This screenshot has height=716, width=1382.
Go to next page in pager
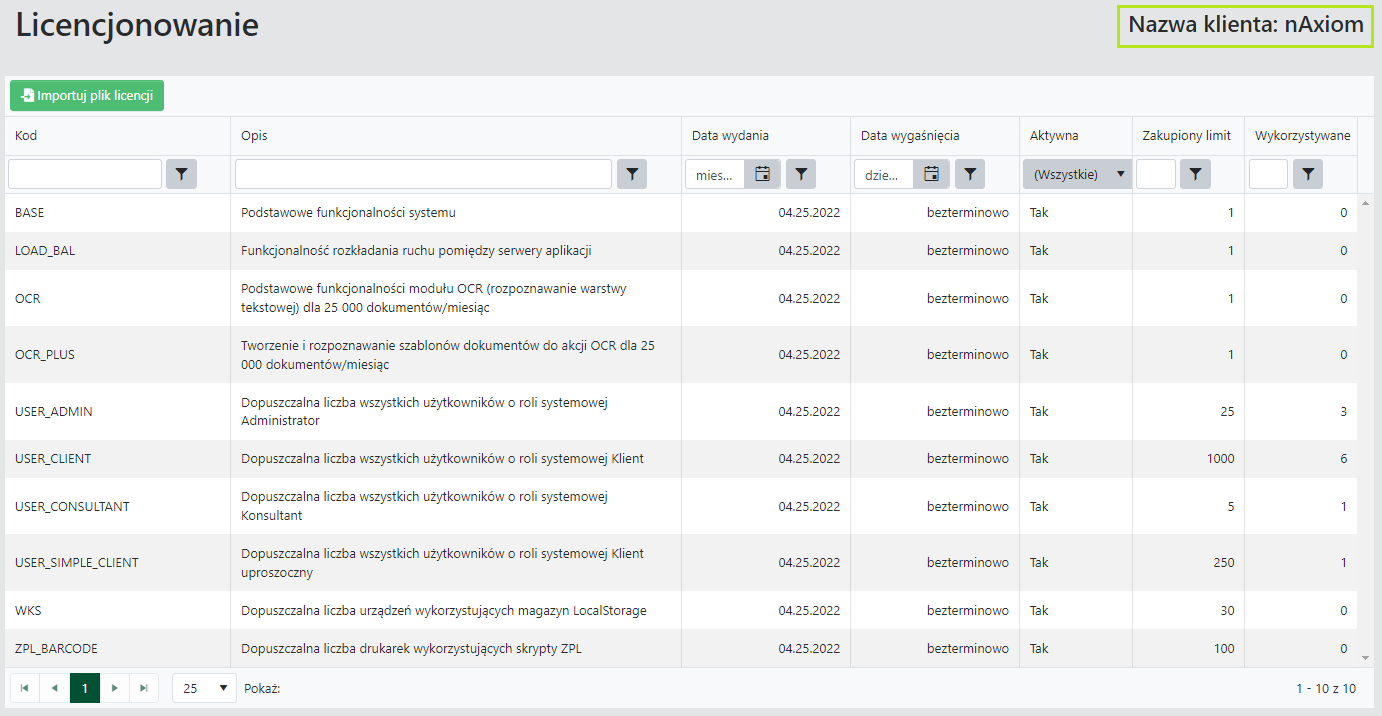coord(115,688)
